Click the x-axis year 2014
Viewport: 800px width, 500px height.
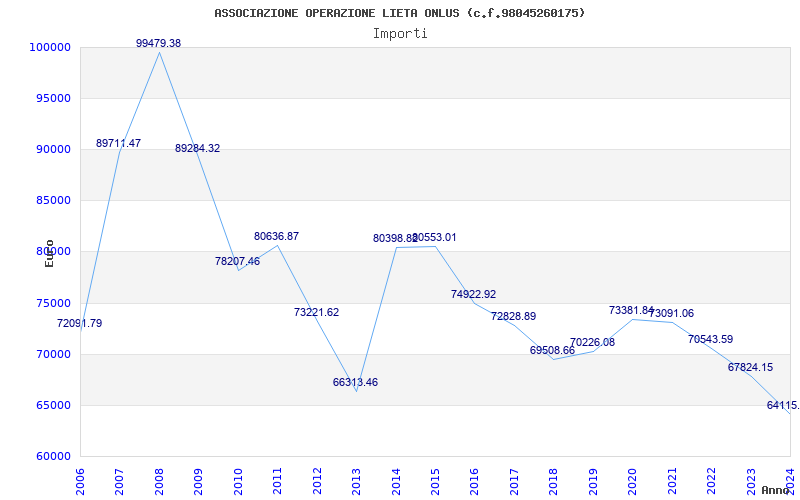(x=396, y=481)
